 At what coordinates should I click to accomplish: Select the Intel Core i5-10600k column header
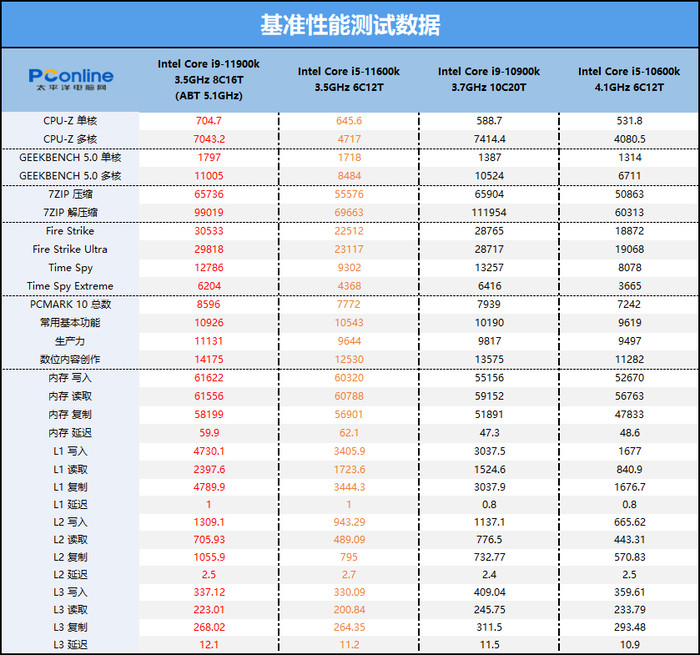(629, 79)
